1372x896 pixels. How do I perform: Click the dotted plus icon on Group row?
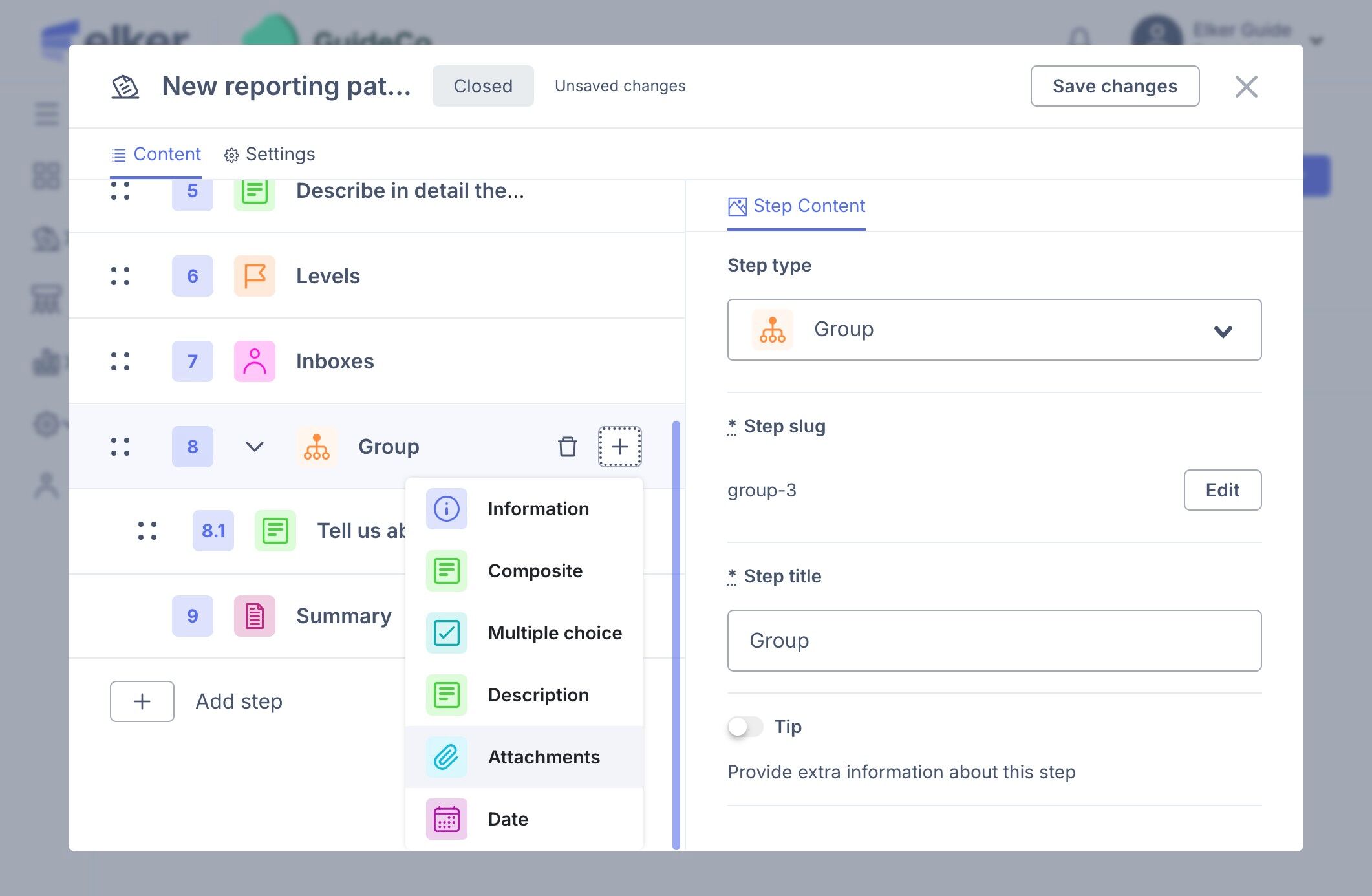click(x=619, y=447)
